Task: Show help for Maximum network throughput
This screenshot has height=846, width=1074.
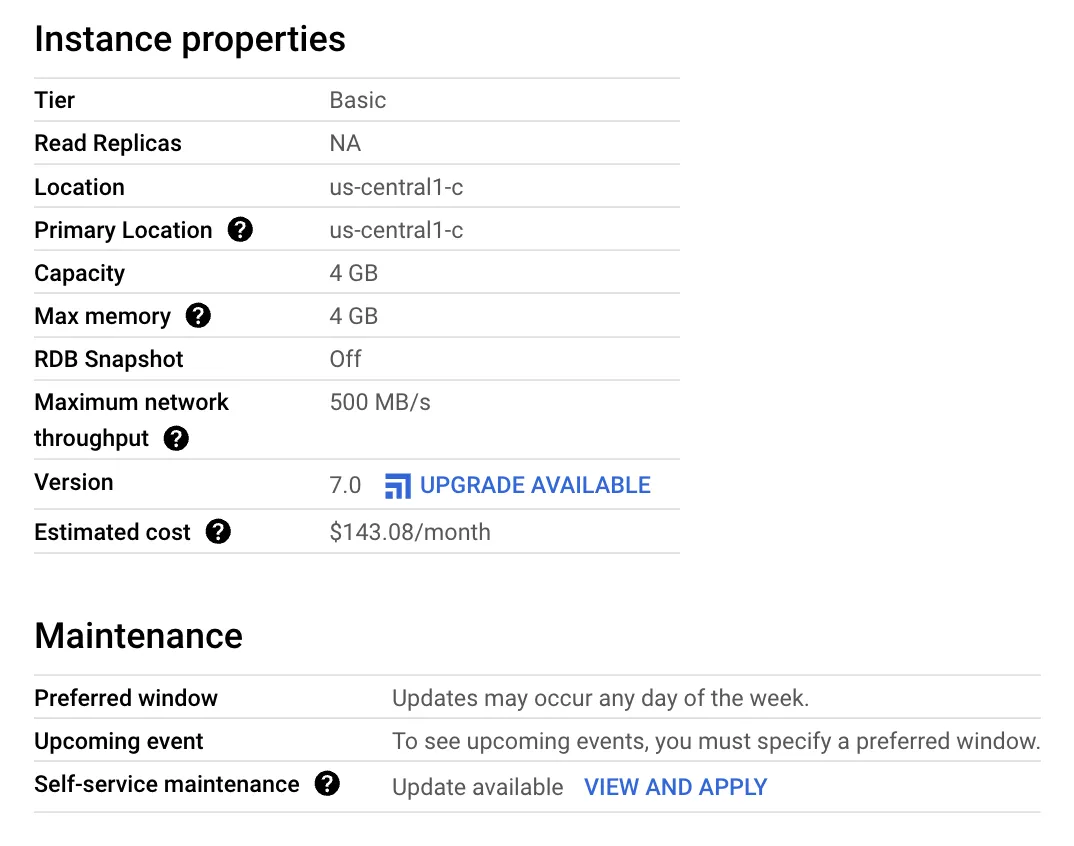Action: pyautogui.click(x=176, y=438)
